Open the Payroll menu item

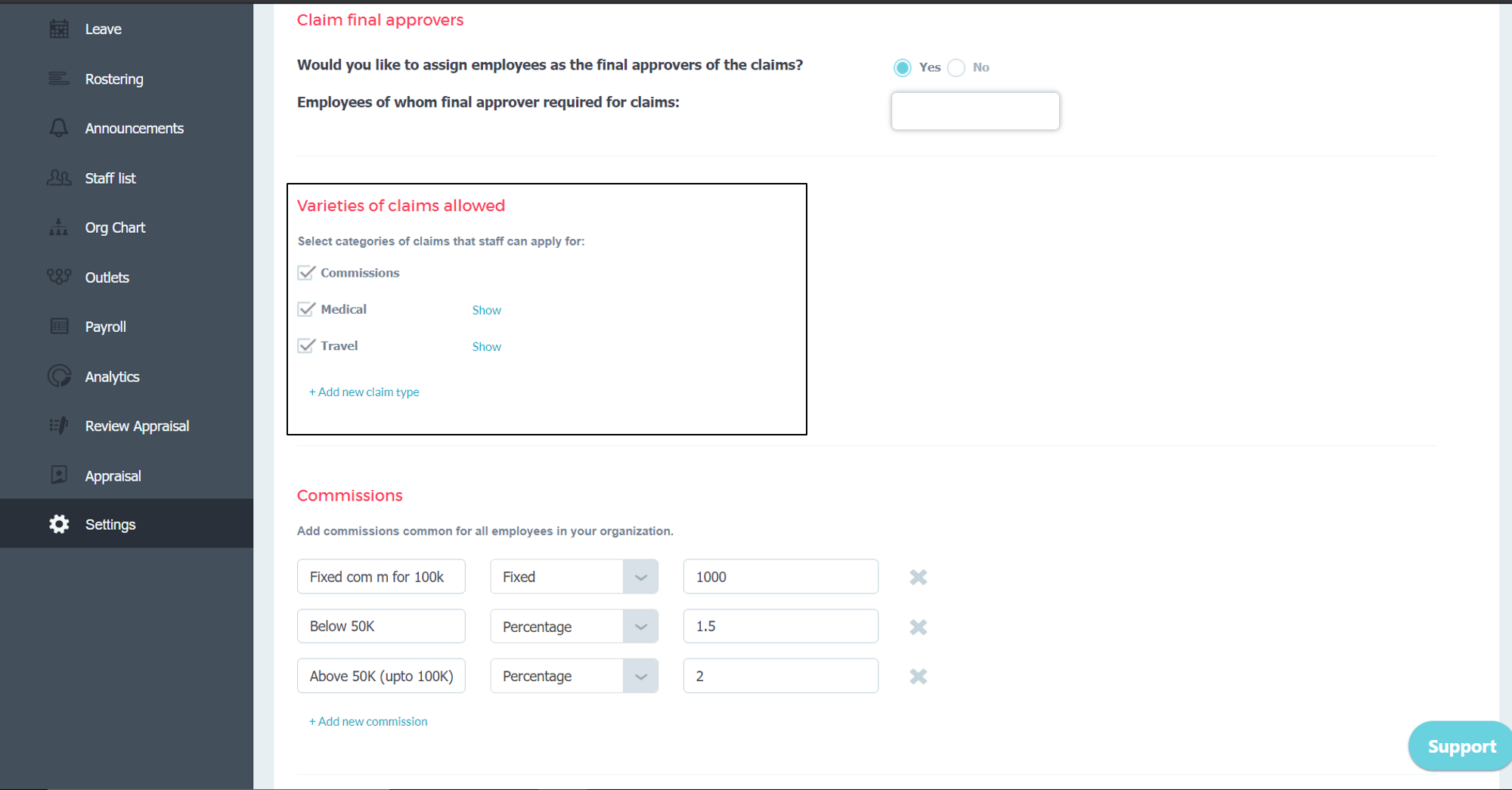tap(105, 327)
